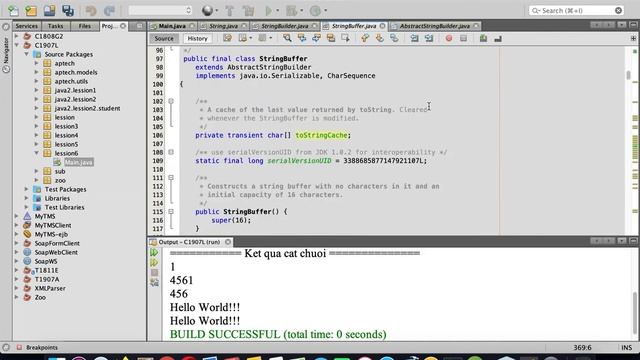Image resolution: width=640 pixels, height=360 pixels.
Task: Collapse the comment fold at line 102
Action: pos(171,101)
